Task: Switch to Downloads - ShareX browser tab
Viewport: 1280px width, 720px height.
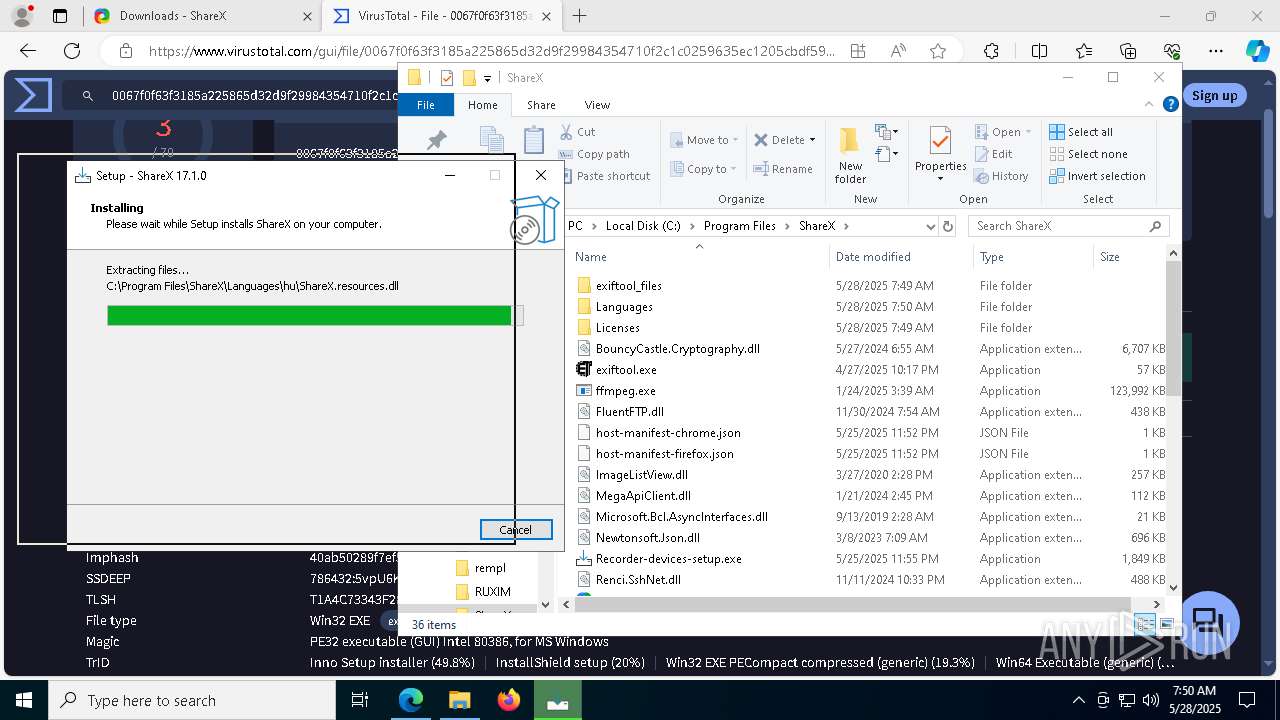Action: click(203, 16)
